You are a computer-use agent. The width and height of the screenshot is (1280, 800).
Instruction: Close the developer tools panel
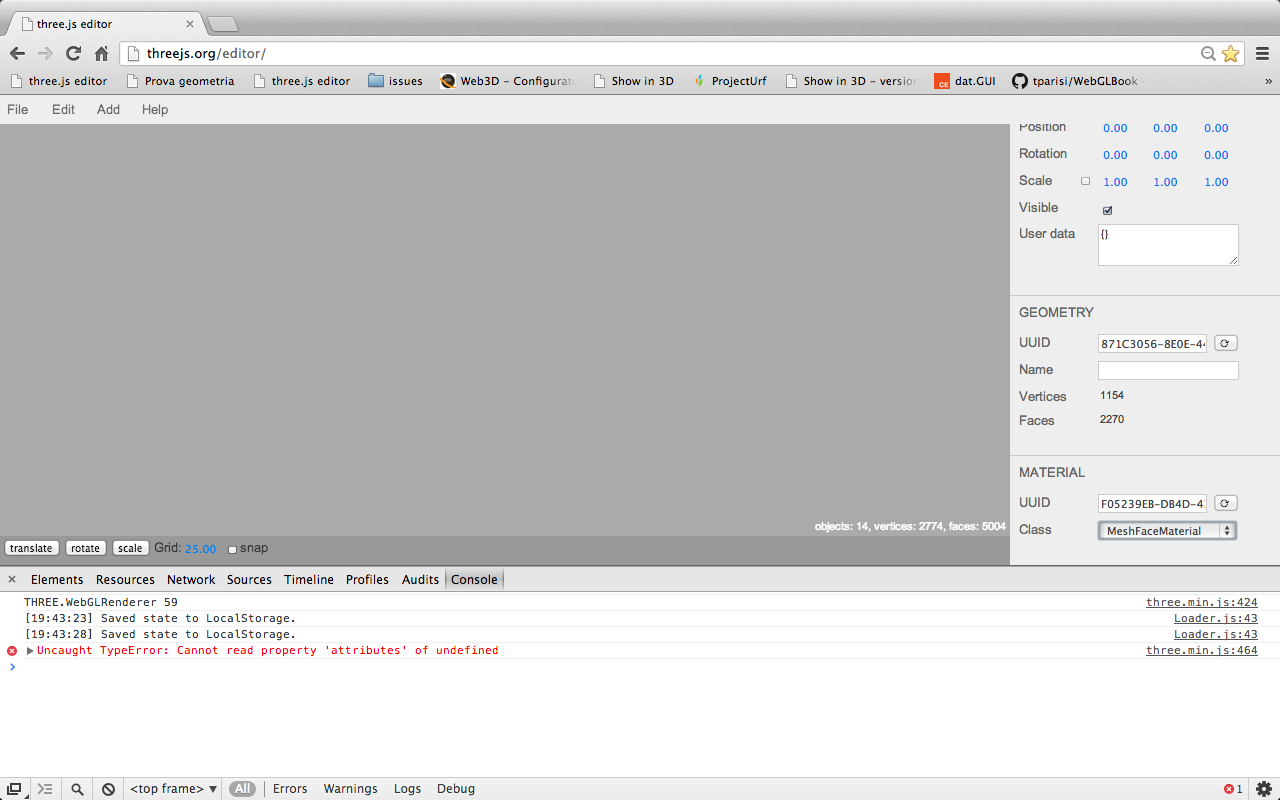click(12, 579)
